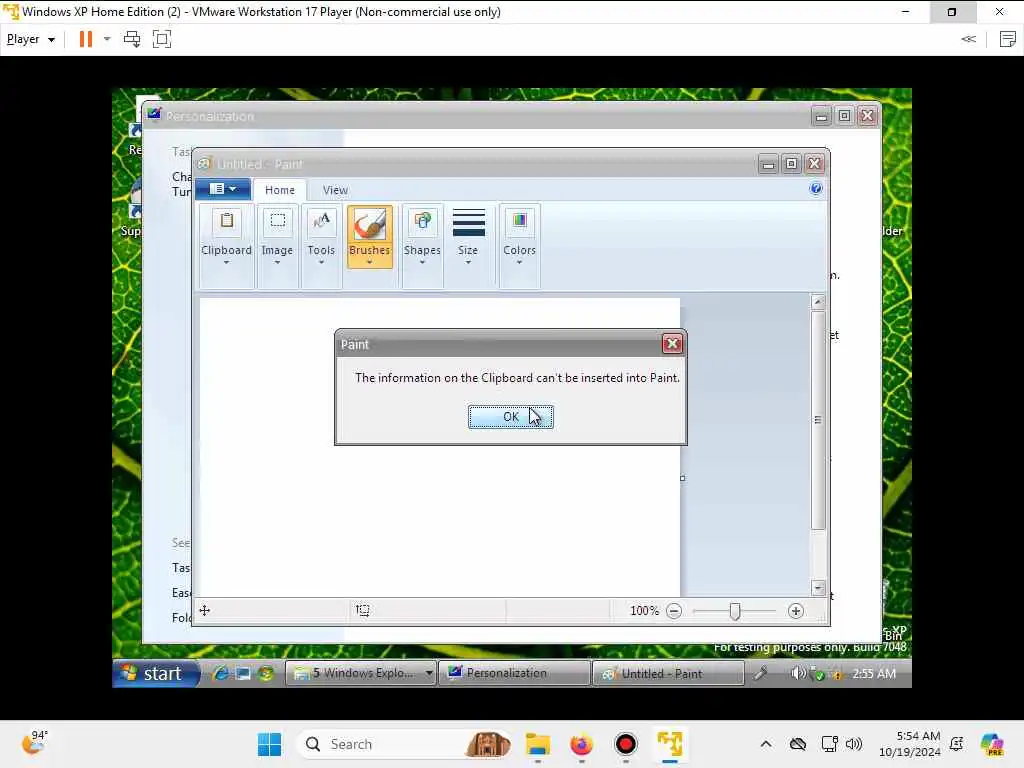This screenshot has width=1024, height=768.
Task: Send Ctrl+Alt+Del to the VM
Action: (132, 39)
